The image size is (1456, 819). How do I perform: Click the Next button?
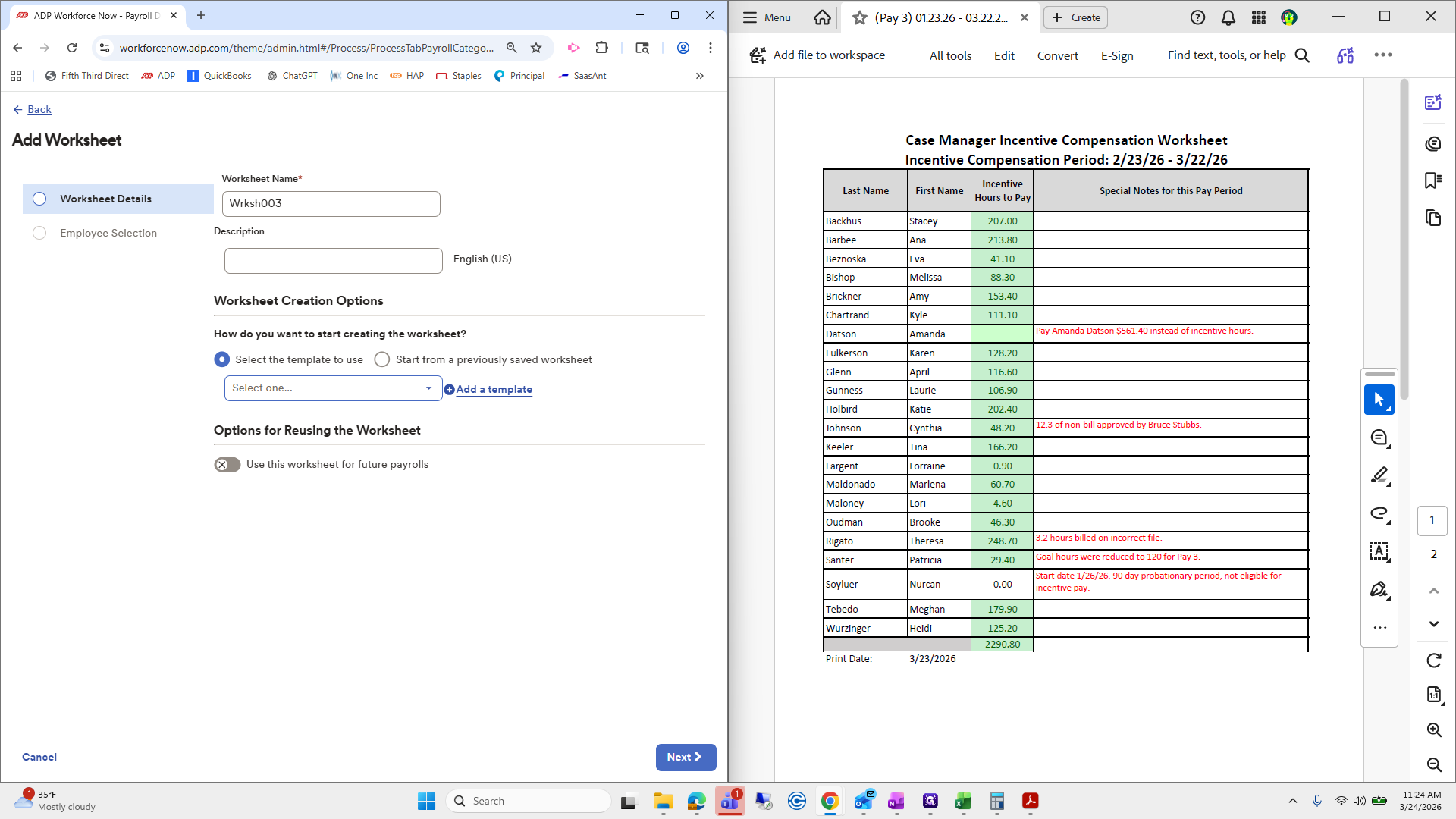(685, 757)
